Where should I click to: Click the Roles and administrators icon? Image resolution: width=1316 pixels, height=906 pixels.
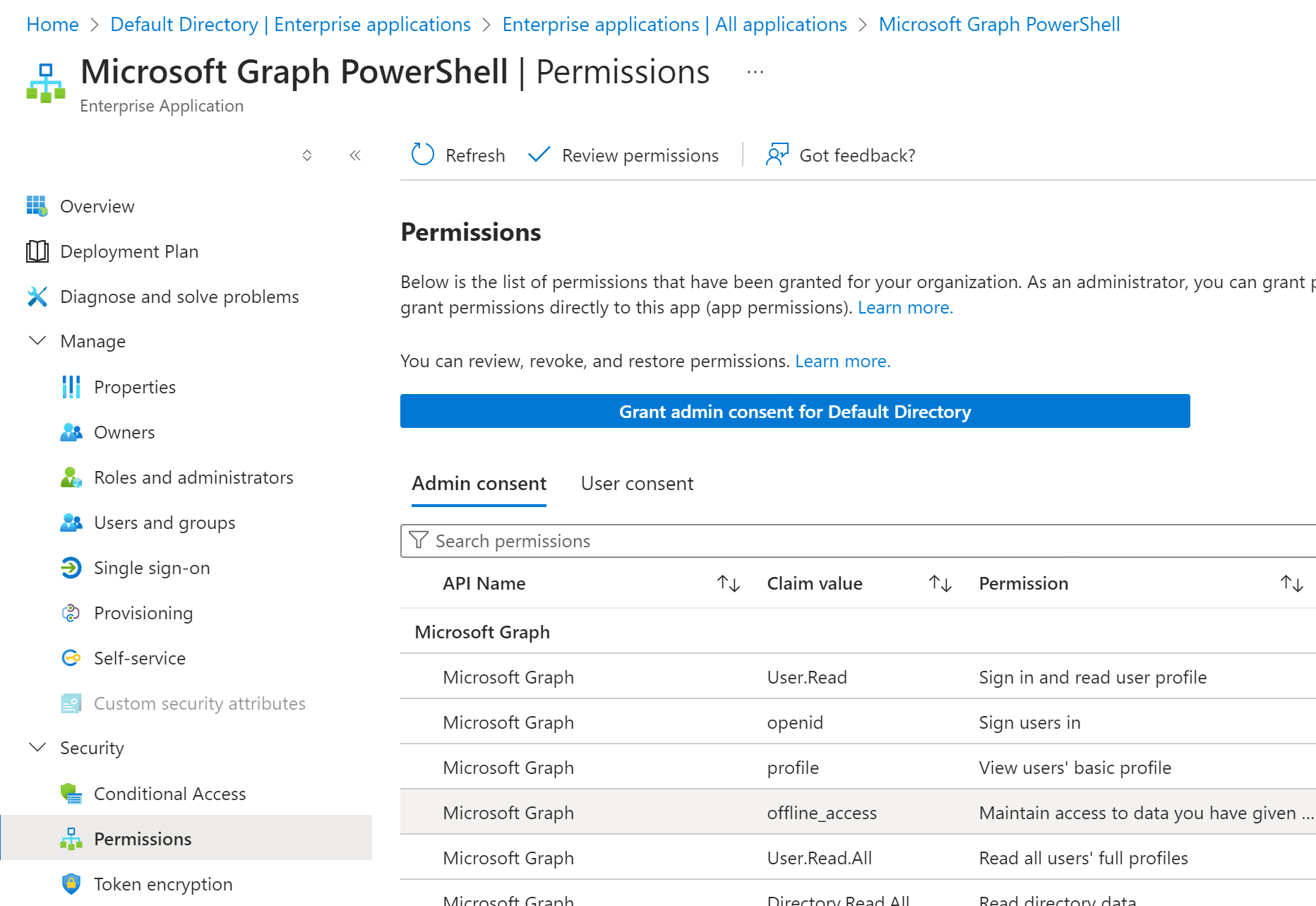pyautogui.click(x=71, y=477)
